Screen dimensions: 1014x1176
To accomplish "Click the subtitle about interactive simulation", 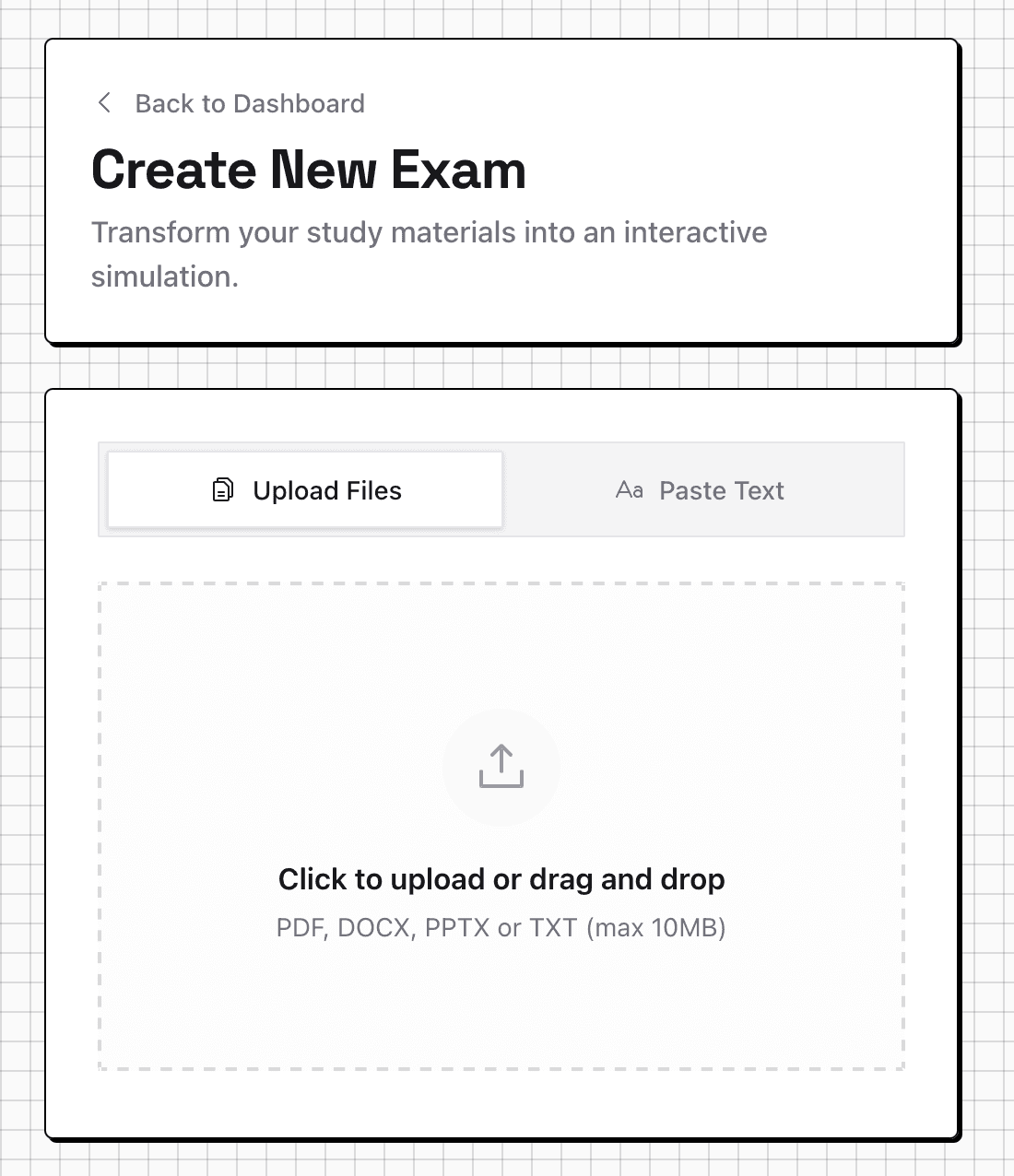I will coord(429,253).
